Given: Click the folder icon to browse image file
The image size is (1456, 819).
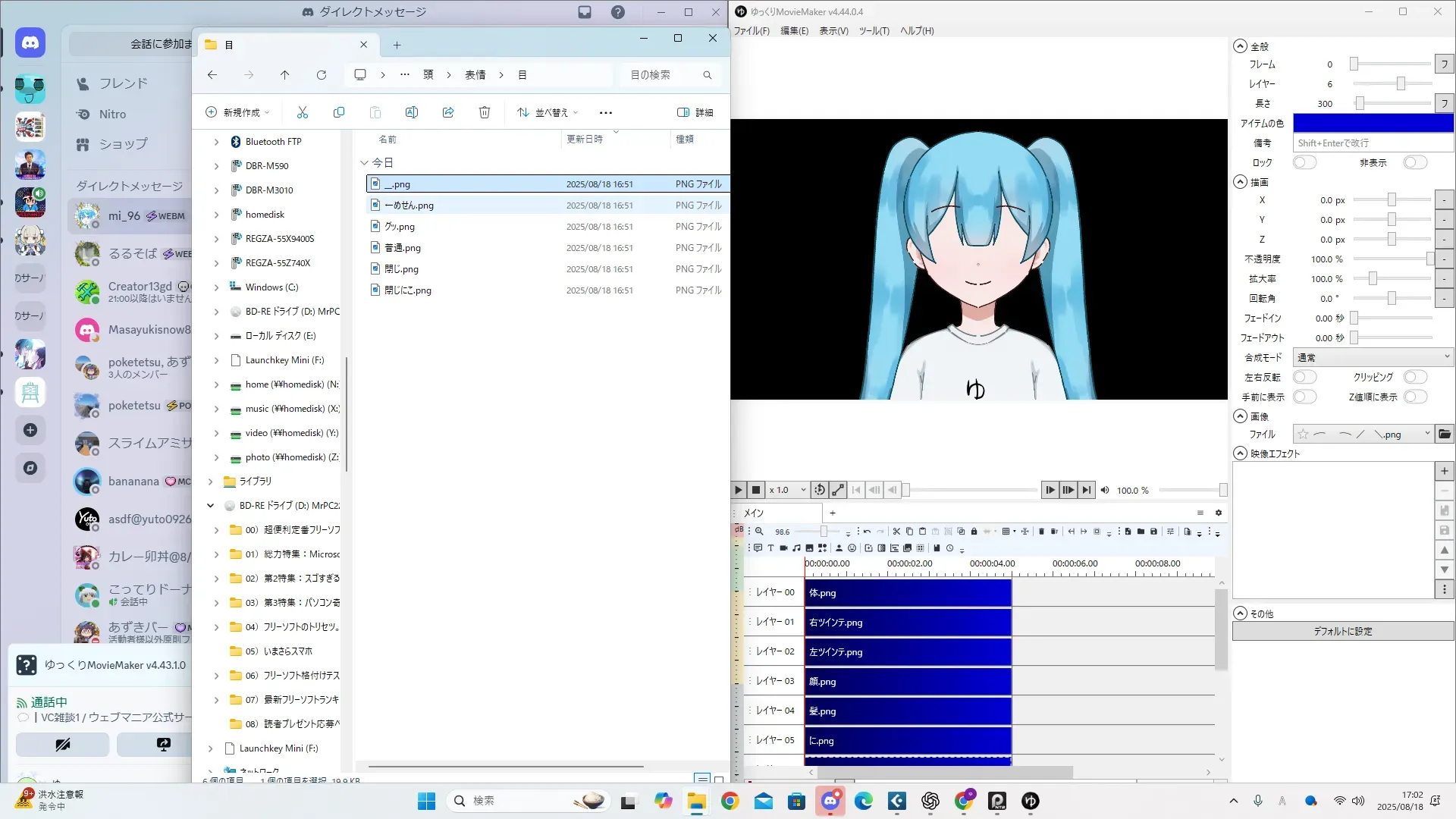Looking at the screenshot, I should click(1444, 435).
